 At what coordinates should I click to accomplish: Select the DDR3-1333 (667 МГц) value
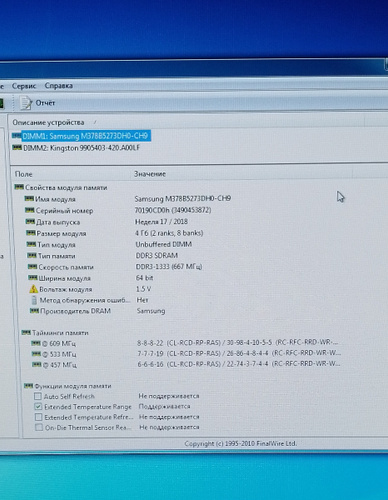pos(169,266)
